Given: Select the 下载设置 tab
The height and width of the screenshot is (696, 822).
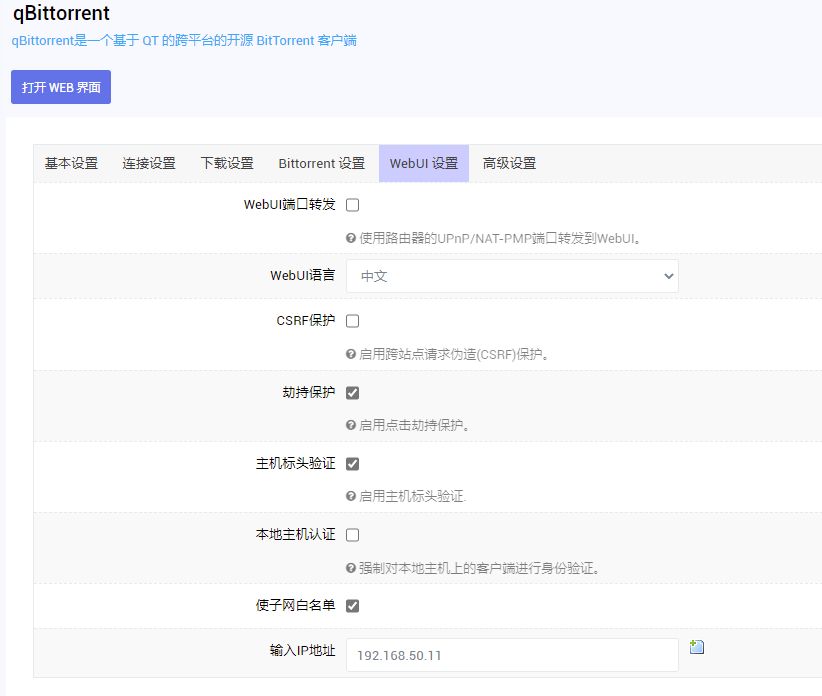Looking at the screenshot, I should tap(227, 164).
